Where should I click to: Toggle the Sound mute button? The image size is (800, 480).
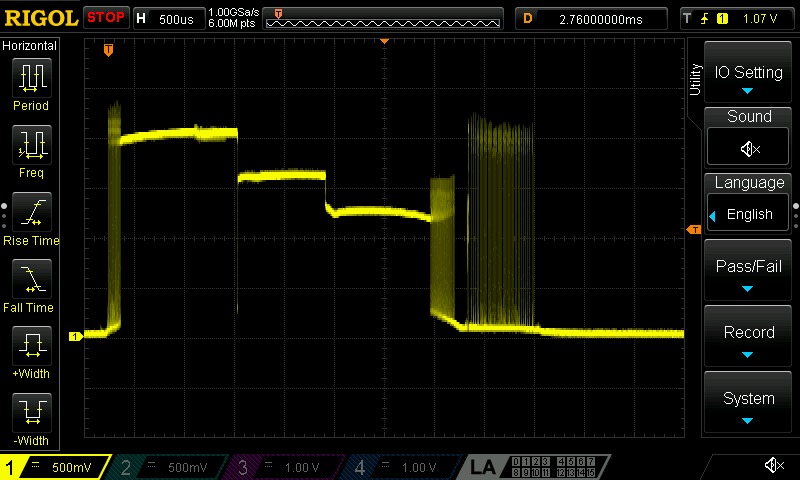click(x=748, y=147)
